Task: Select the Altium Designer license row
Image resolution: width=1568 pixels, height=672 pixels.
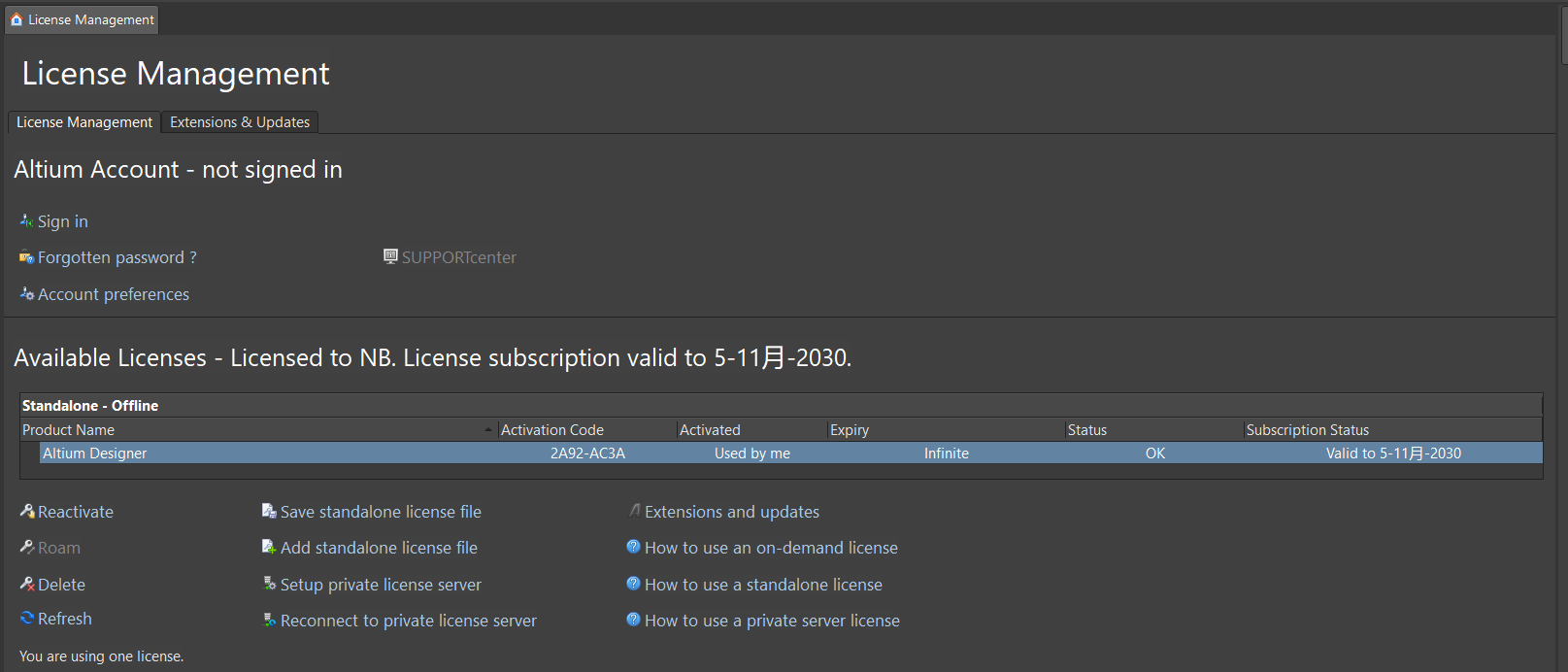Action: click(790, 454)
